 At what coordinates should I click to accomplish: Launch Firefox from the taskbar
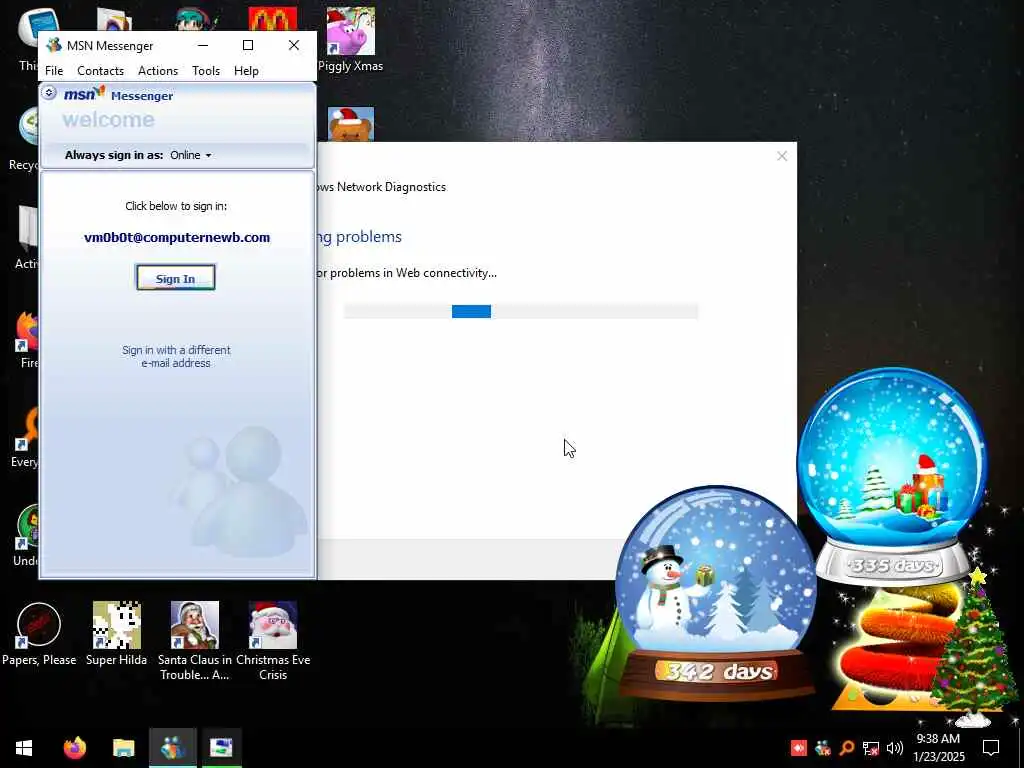click(x=75, y=748)
